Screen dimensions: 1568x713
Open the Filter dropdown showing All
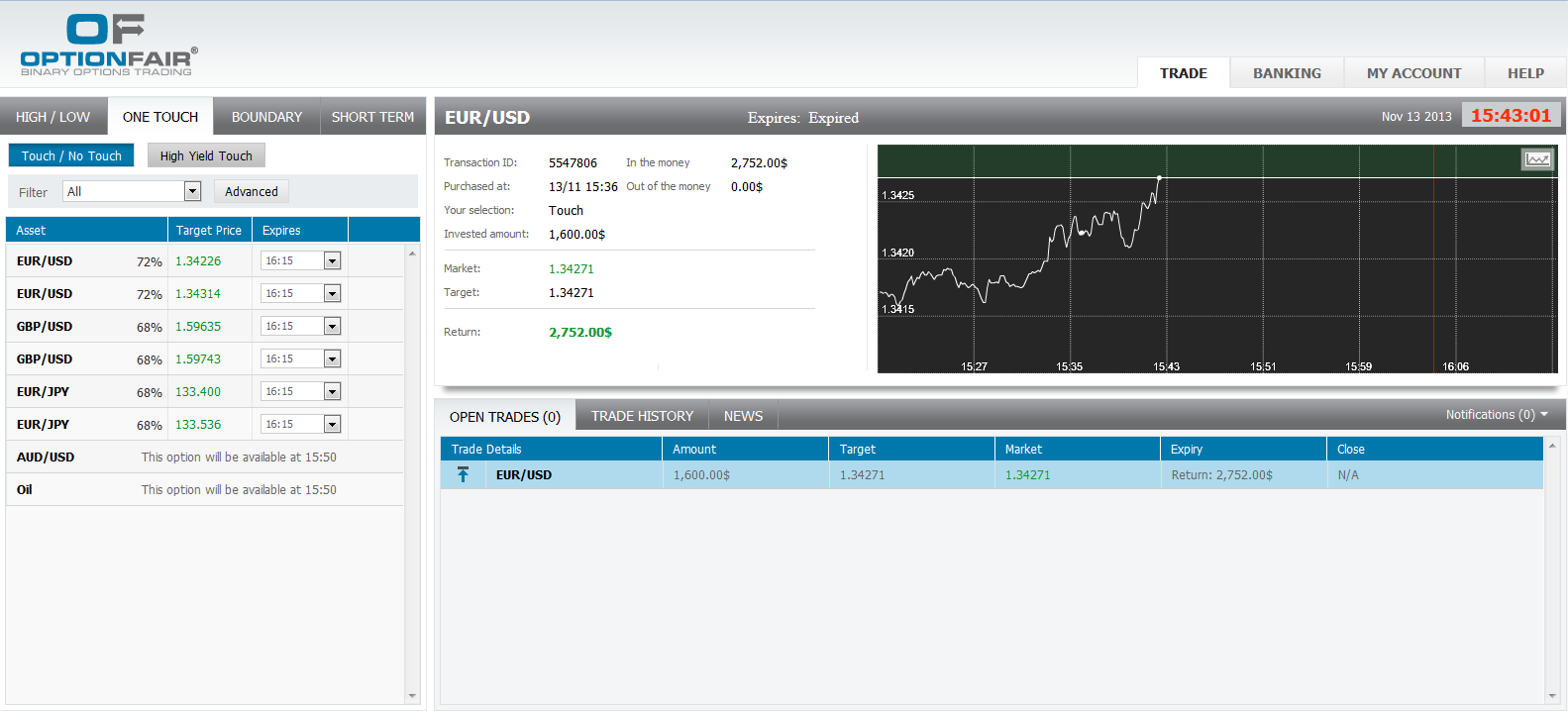click(192, 191)
